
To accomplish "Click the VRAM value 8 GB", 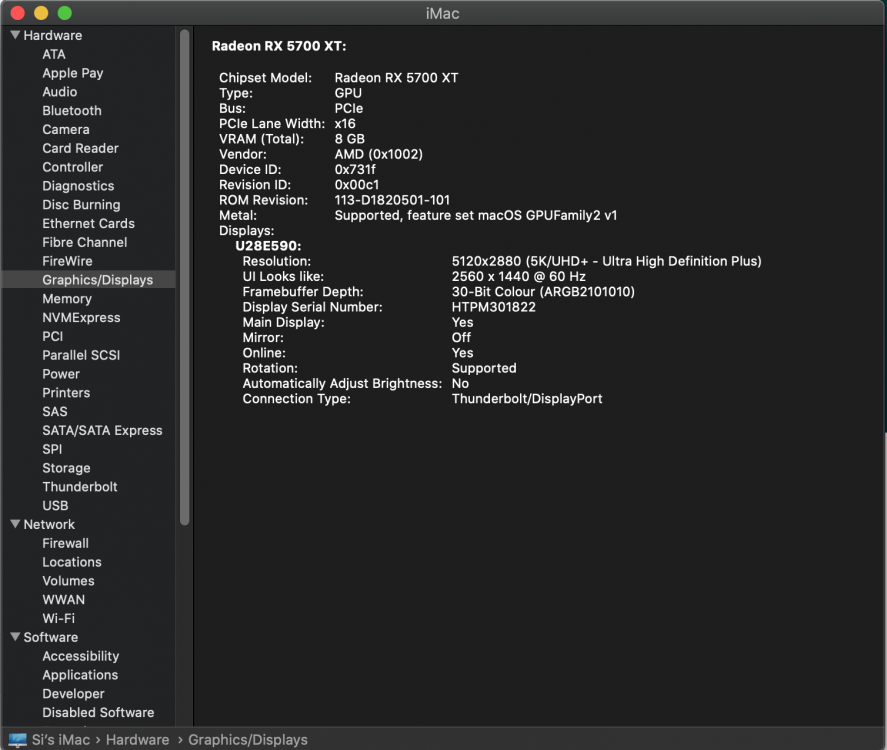I will pyautogui.click(x=350, y=139).
